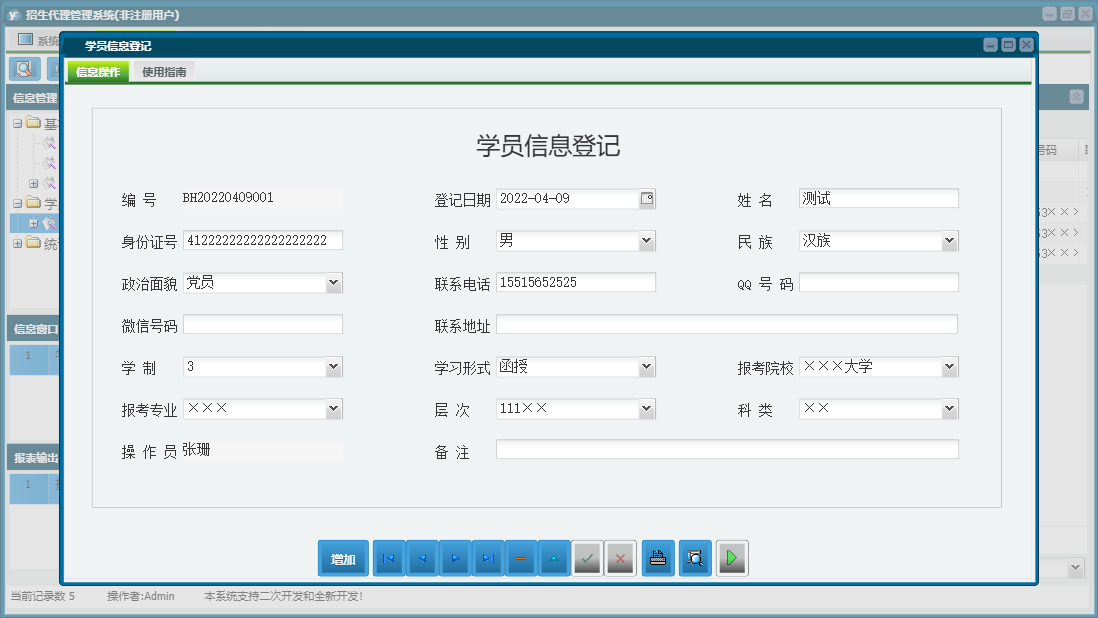Click the red X cancel icon
This screenshot has width=1098, height=618.
(620, 559)
